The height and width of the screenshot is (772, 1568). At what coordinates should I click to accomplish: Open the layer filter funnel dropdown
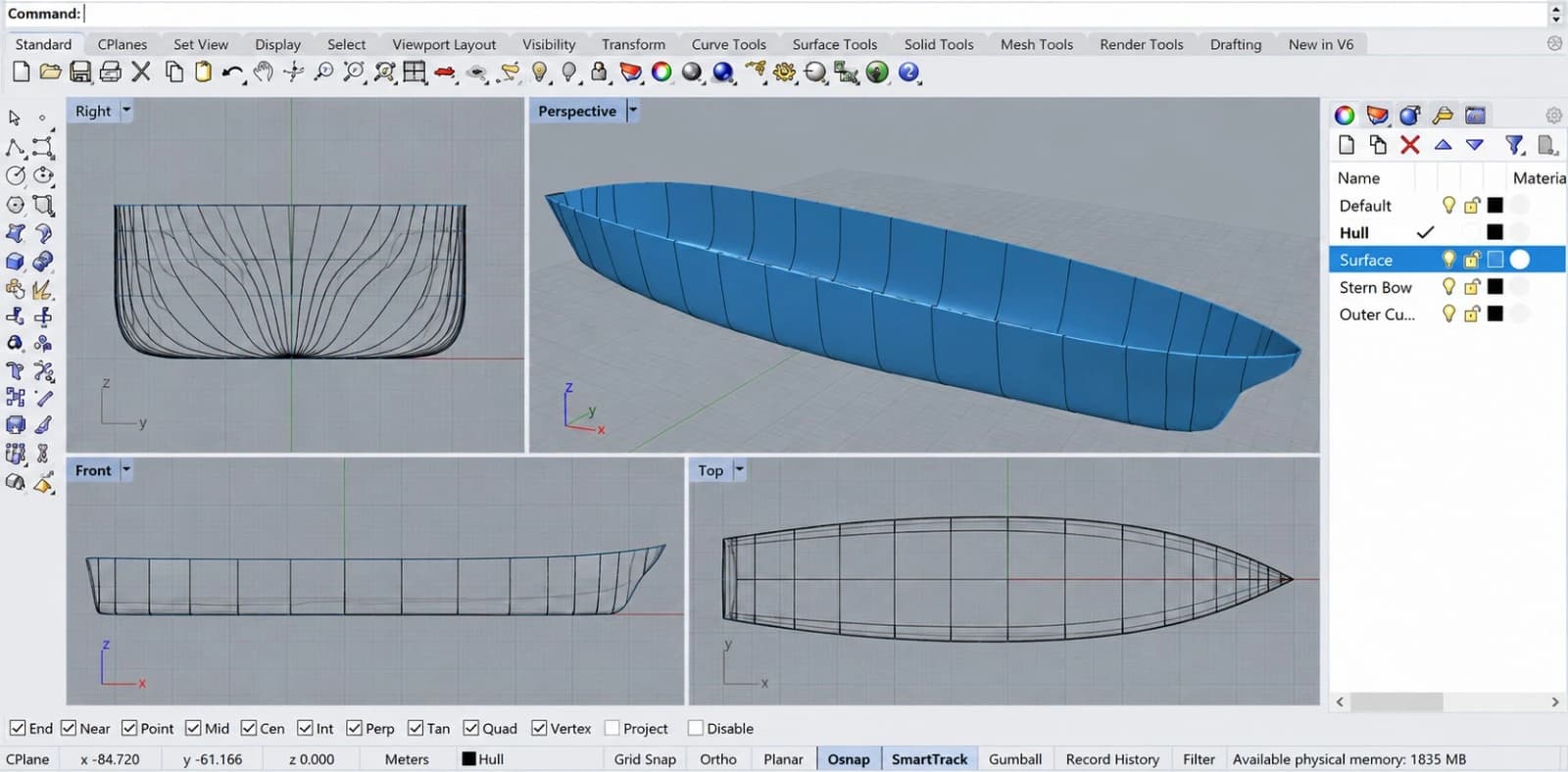1515,145
